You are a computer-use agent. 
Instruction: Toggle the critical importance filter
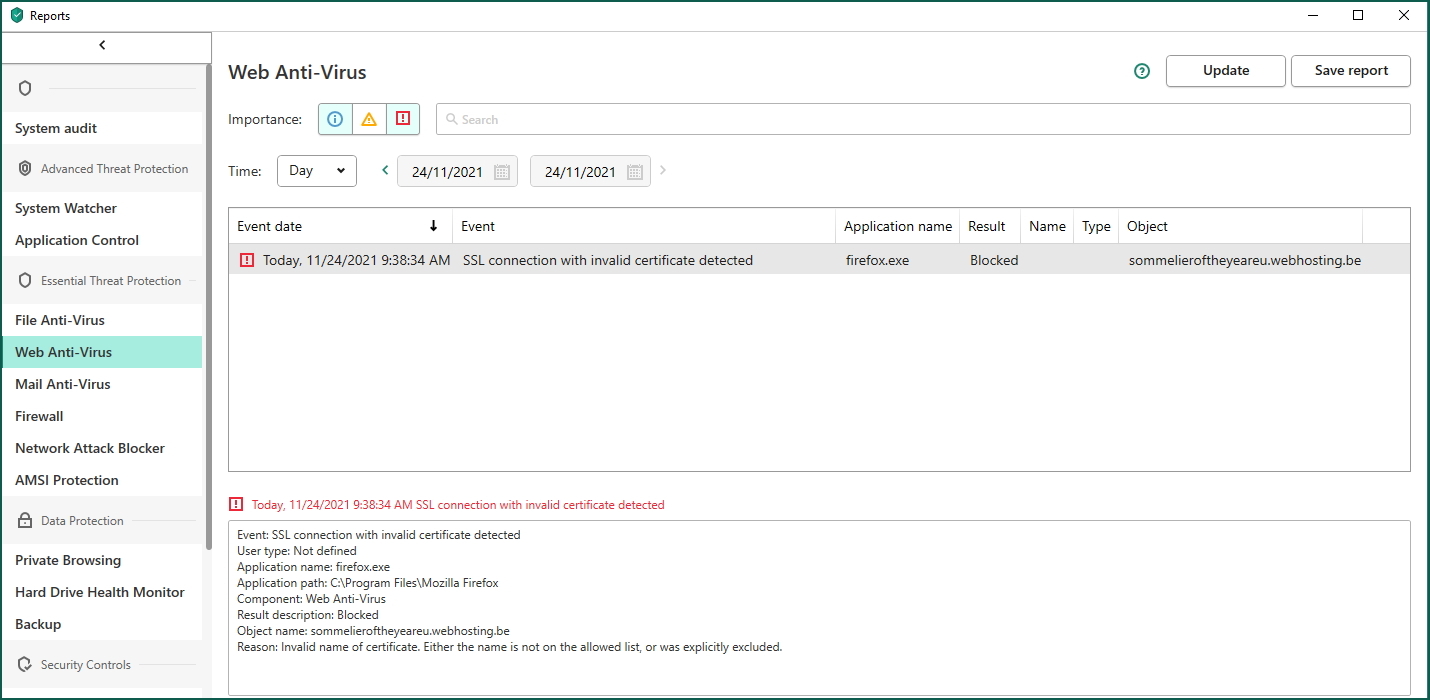pyautogui.click(x=403, y=119)
